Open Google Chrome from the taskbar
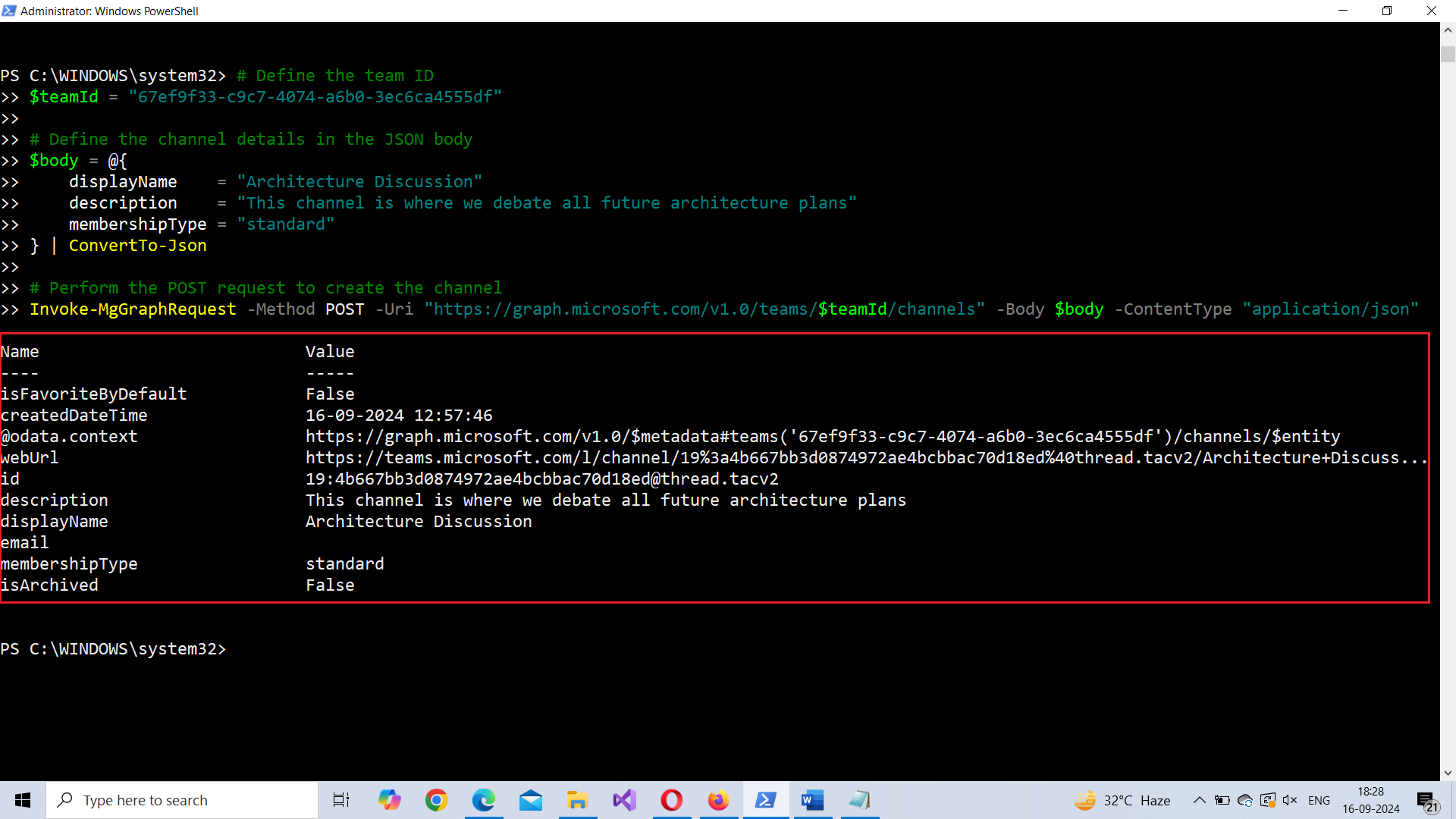Image resolution: width=1456 pixels, height=819 pixels. point(436,800)
